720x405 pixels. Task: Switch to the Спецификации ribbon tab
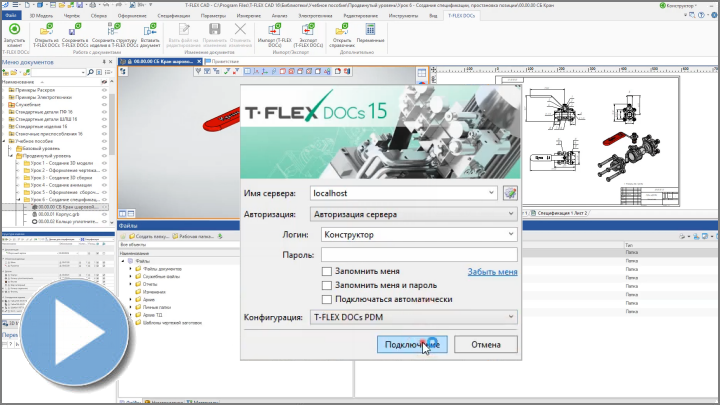174,16
